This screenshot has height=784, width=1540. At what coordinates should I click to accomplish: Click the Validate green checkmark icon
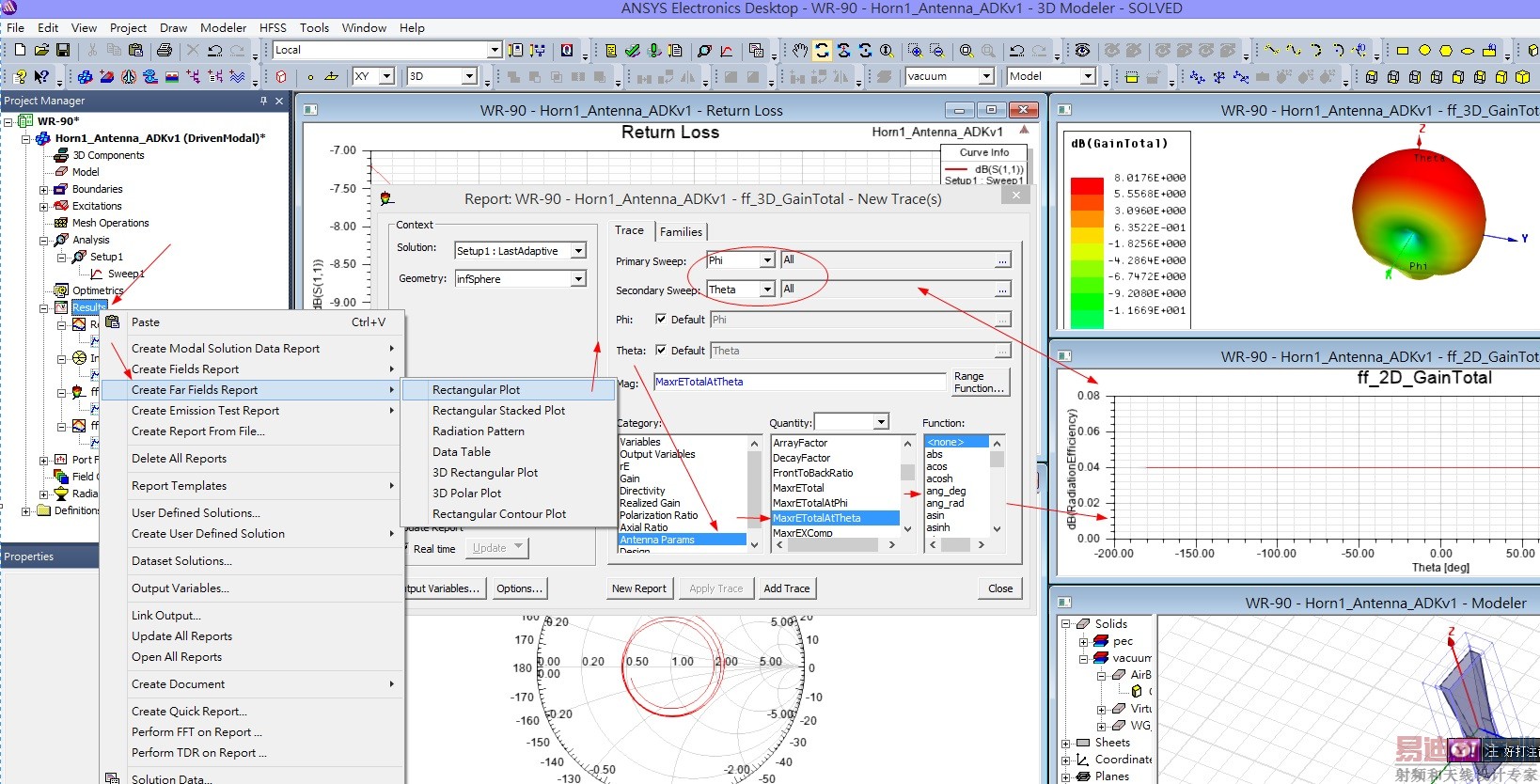tap(633, 50)
